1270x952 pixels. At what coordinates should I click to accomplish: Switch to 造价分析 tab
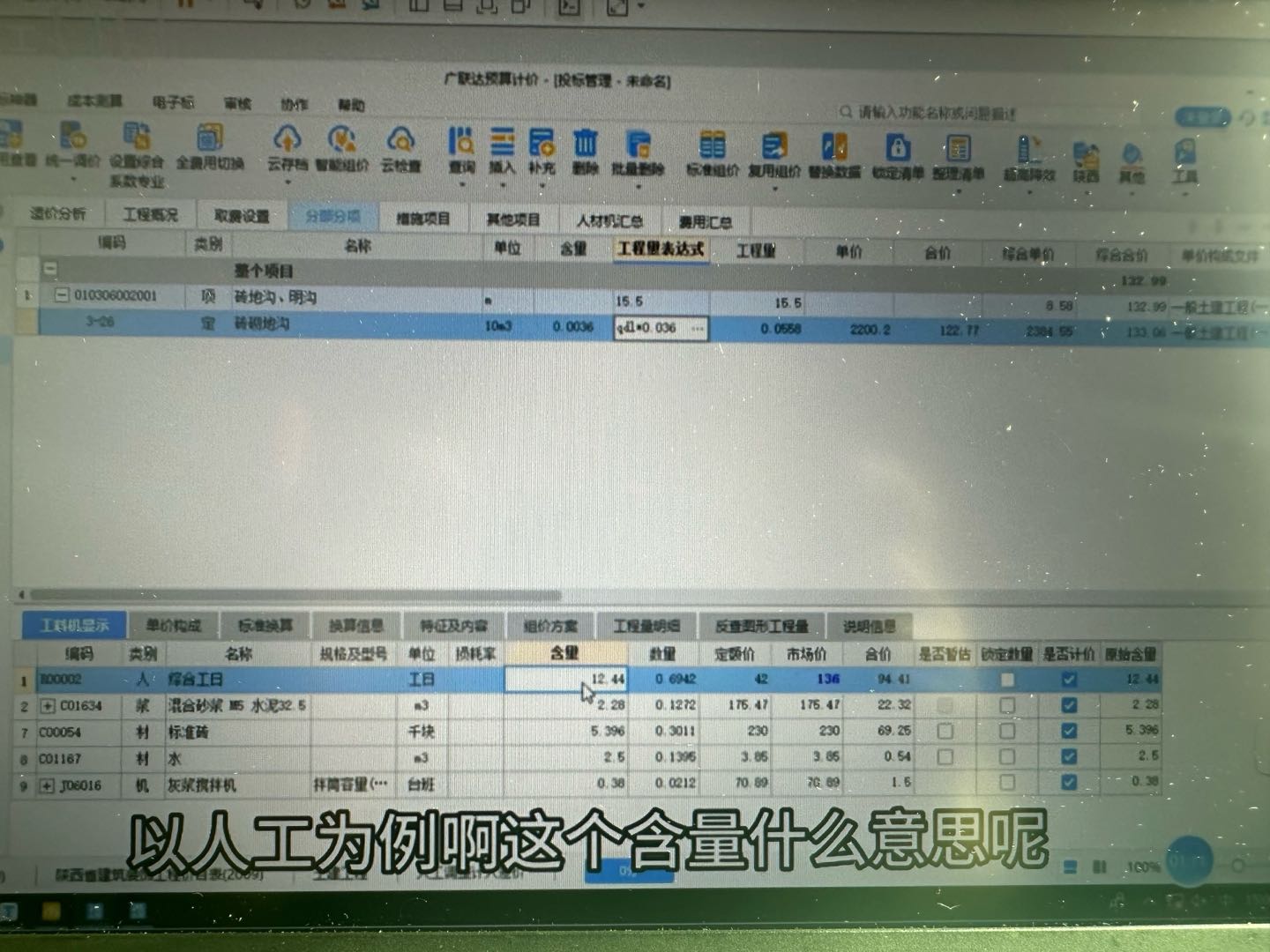(x=57, y=213)
